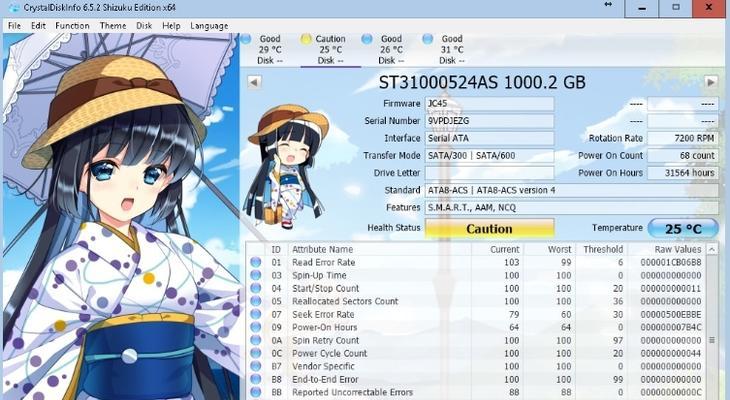Open the Help menu
The image size is (730, 400).
pos(171,26)
